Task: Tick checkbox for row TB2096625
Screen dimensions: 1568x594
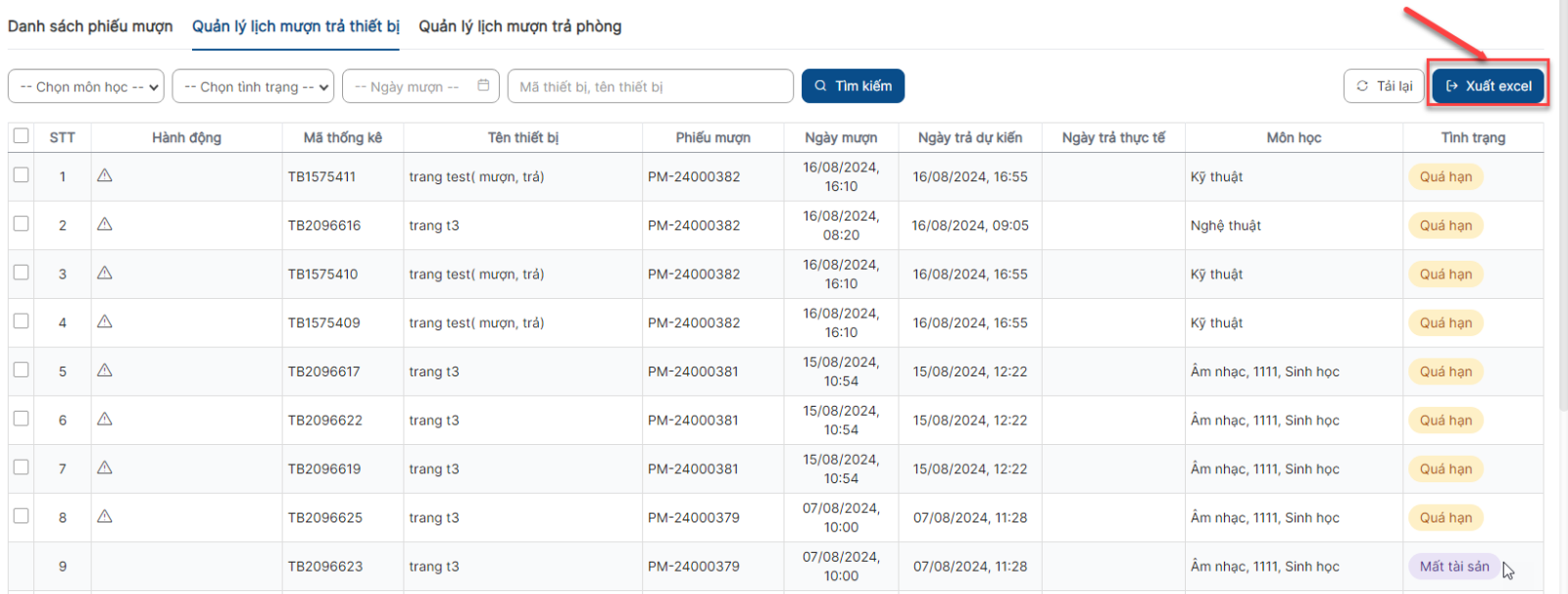Action: tap(21, 516)
